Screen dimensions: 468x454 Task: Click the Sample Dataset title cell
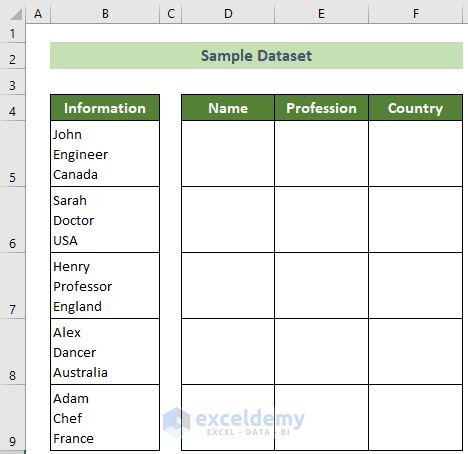click(256, 56)
